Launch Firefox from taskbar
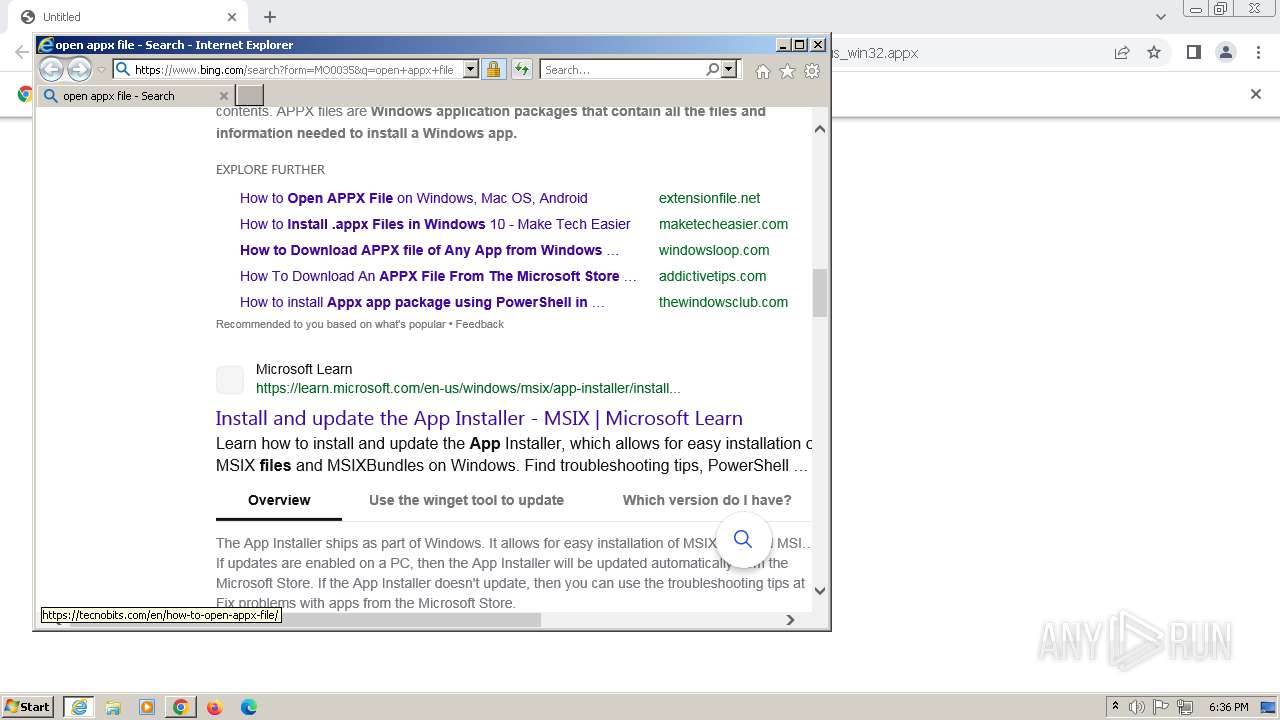This screenshot has width=1280, height=720. [214, 707]
